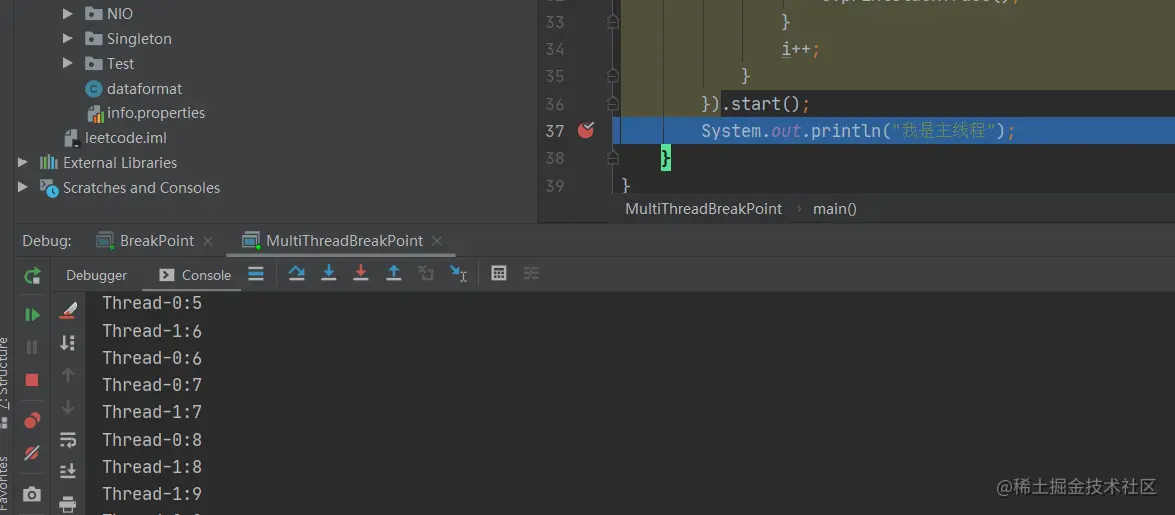
Task: Step over the current line
Action: pos(297,274)
